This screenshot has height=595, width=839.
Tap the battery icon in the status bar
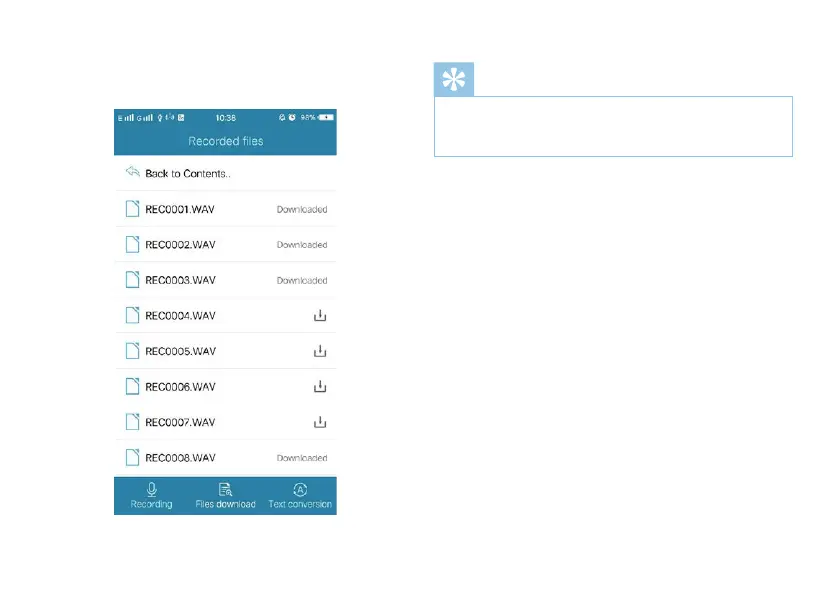click(326, 117)
